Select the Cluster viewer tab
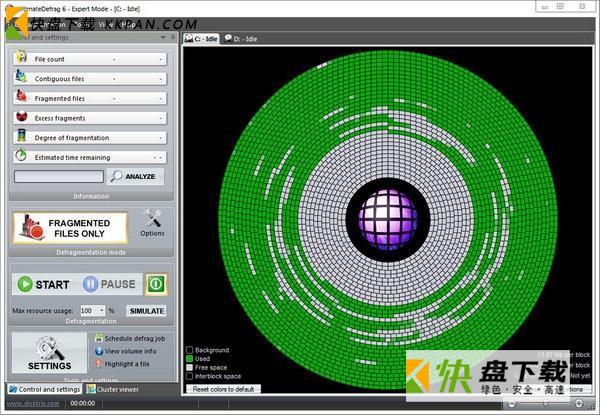This screenshot has height=415, width=600. click(112, 389)
